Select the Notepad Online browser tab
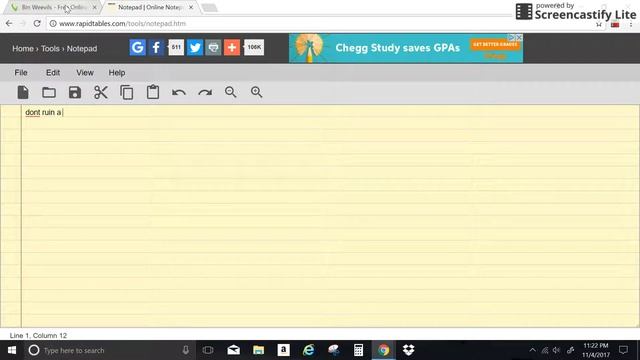Viewport: 640px width, 360px height. tap(149, 7)
